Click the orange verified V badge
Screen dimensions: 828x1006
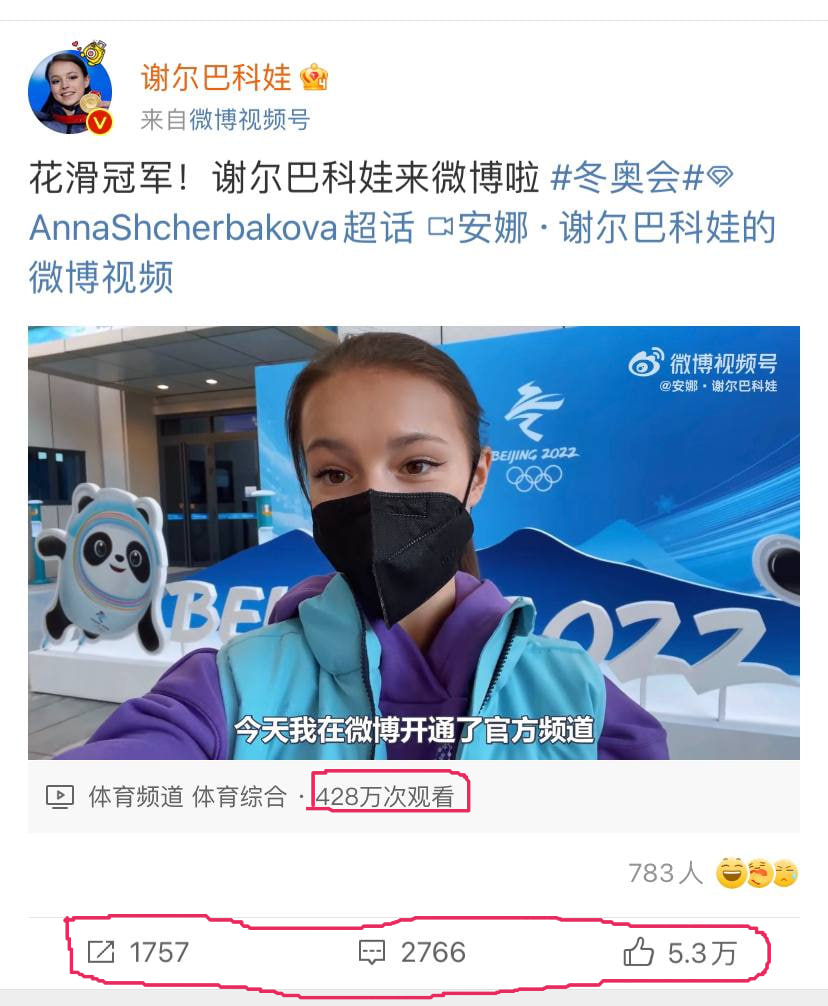[x=99, y=122]
